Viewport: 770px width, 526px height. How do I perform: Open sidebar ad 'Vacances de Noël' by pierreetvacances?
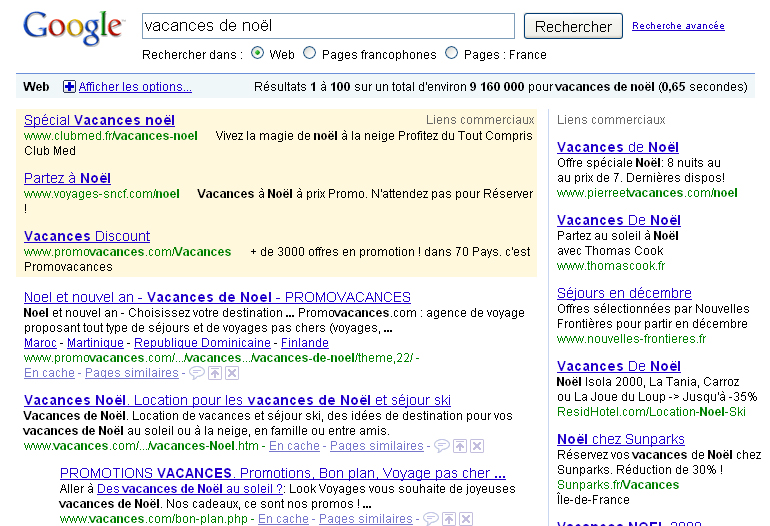pos(618,147)
